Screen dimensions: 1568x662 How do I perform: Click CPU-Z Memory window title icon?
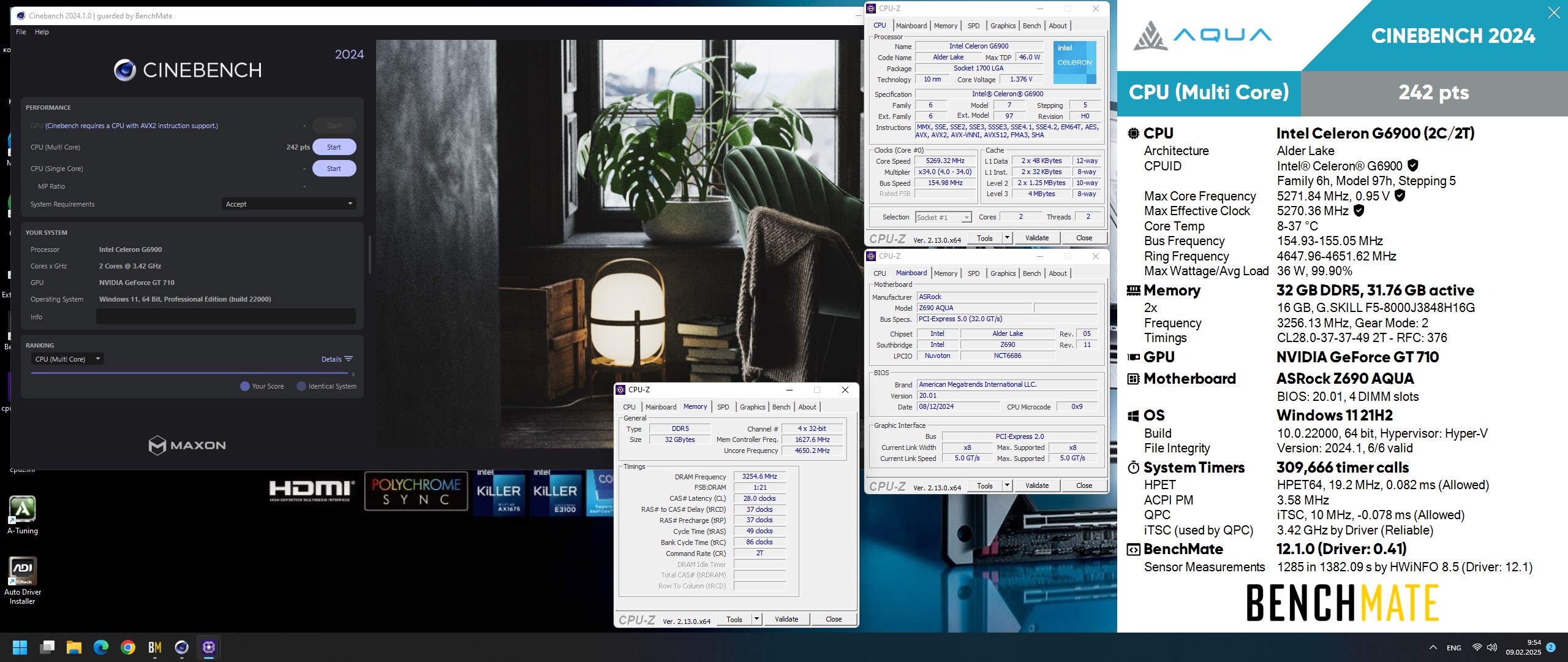(x=620, y=390)
